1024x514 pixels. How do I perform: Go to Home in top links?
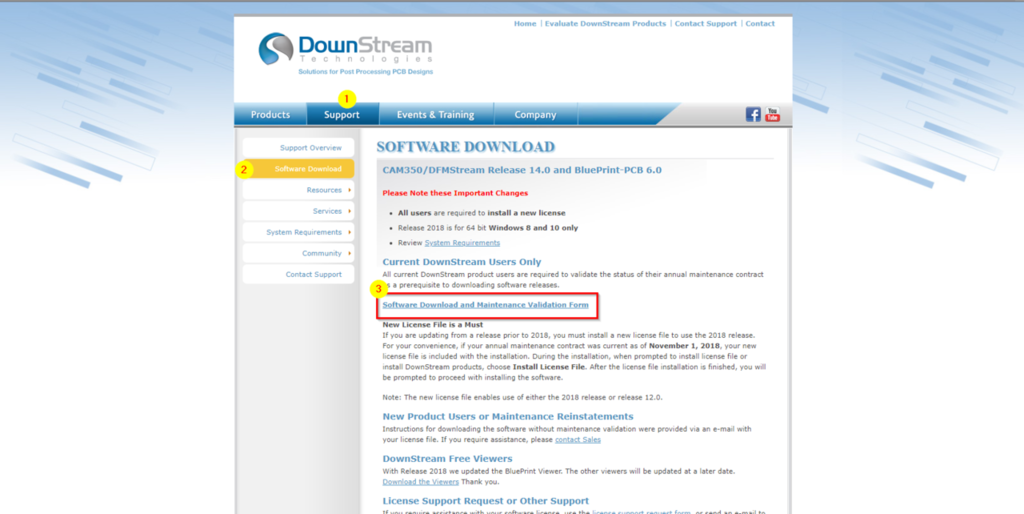(x=525, y=24)
